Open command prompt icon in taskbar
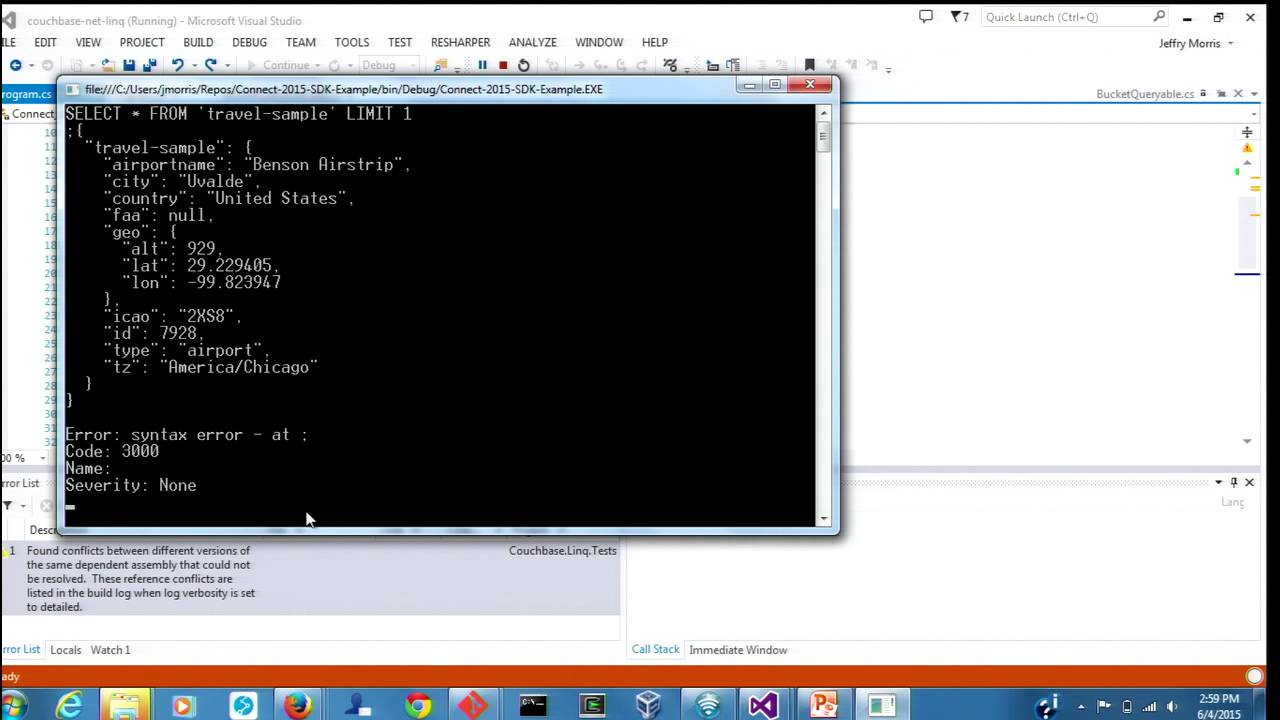 coord(533,706)
